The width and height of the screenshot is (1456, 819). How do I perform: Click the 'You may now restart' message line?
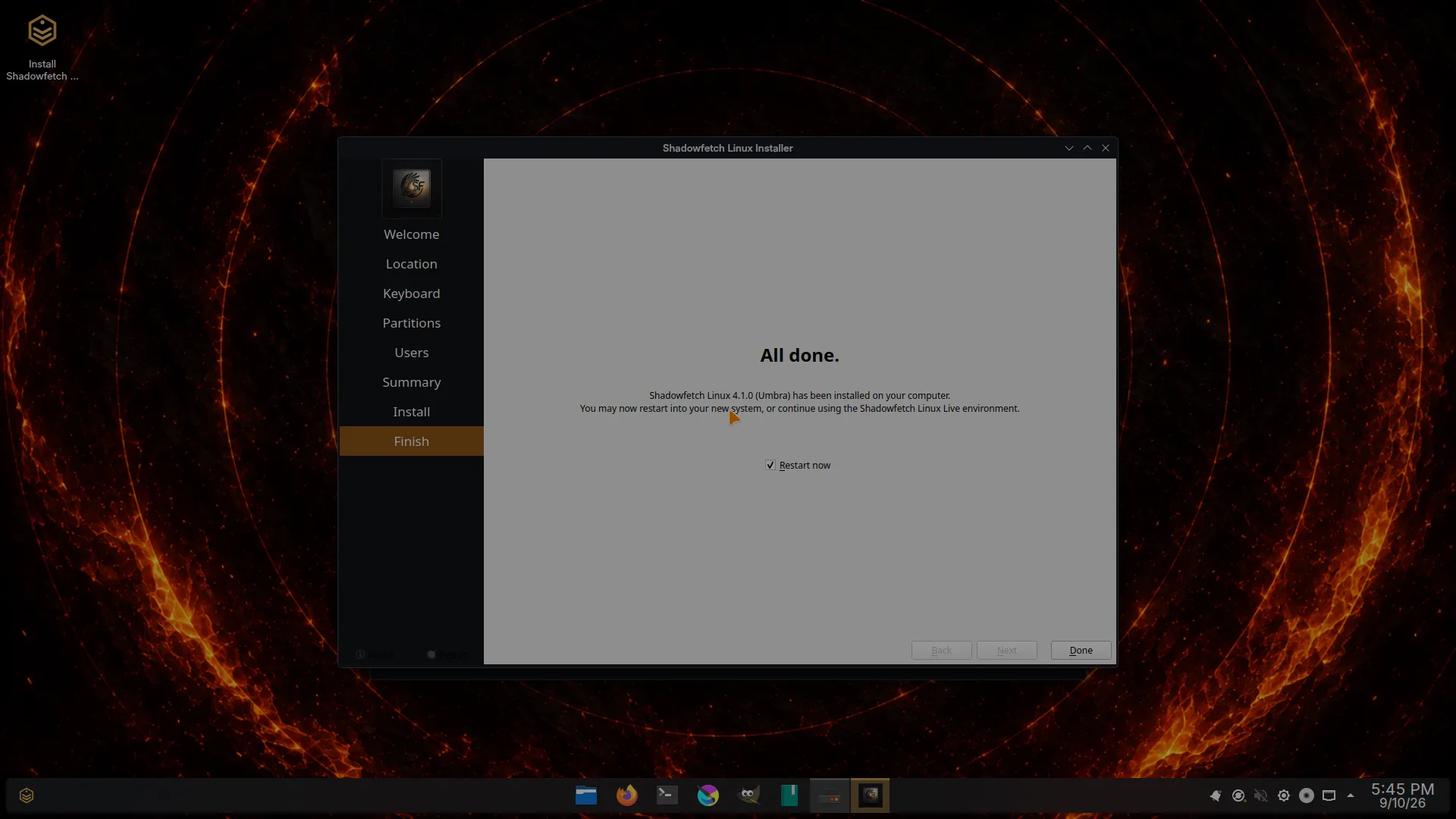pos(799,409)
